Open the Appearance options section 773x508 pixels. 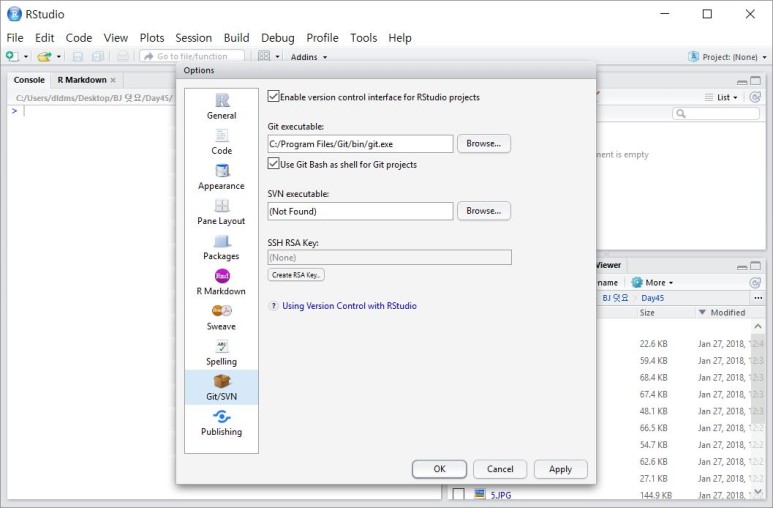[221, 177]
